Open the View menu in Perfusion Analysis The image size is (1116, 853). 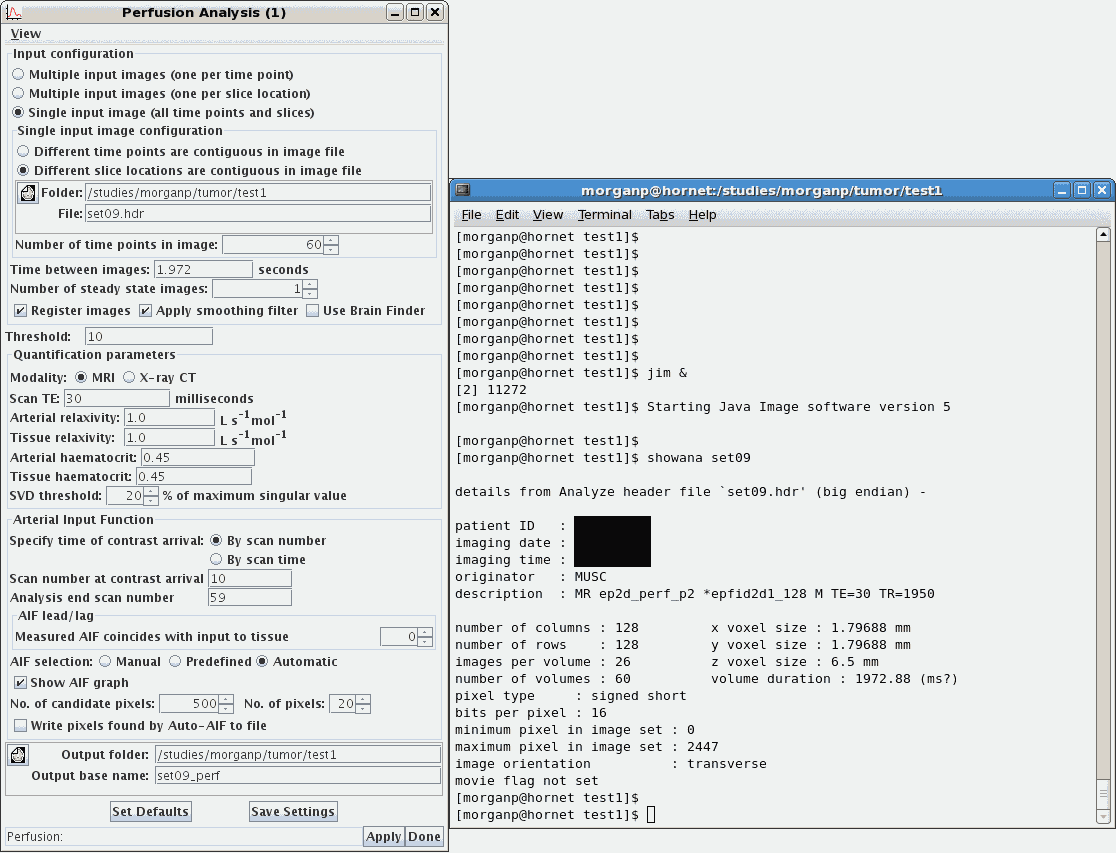coord(26,34)
